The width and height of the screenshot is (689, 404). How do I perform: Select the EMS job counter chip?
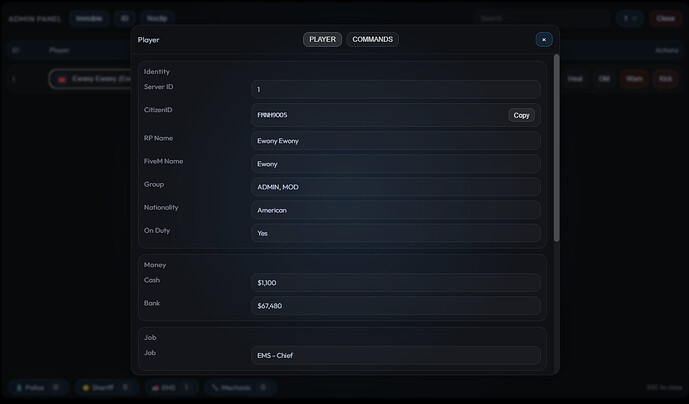(171, 387)
